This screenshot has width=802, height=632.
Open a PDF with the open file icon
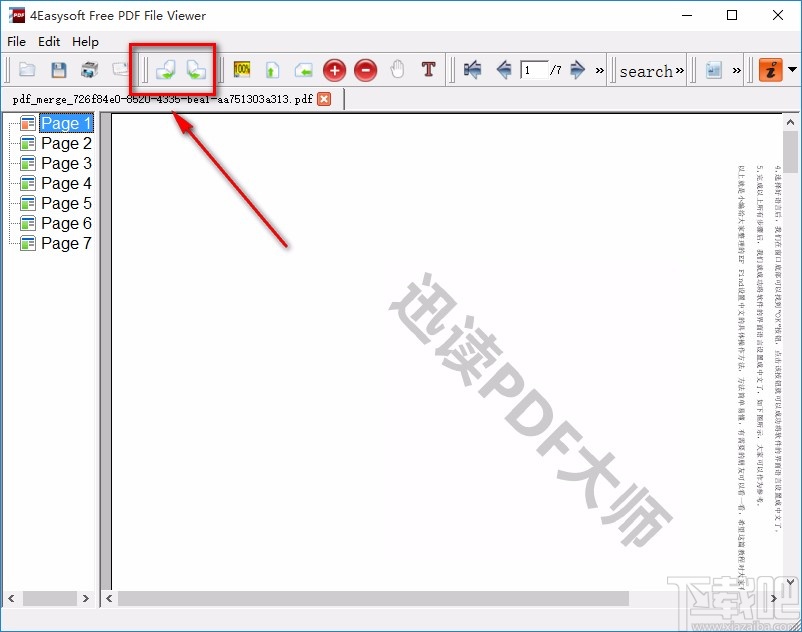(26, 70)
